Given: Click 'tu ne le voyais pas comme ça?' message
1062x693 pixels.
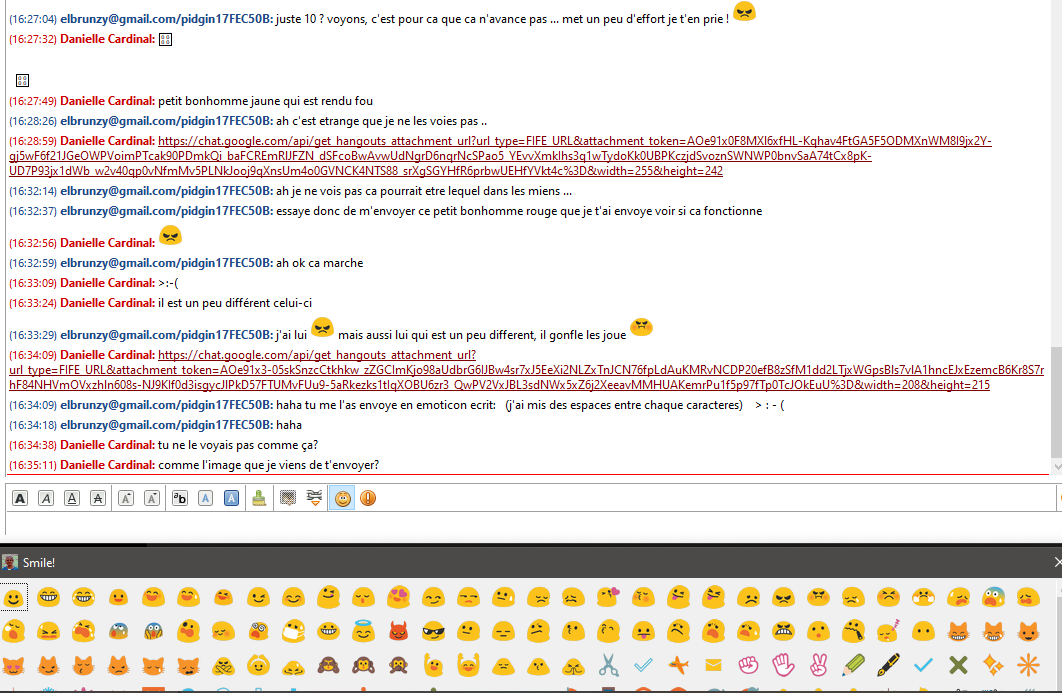Looking at the screenshot, I should [x=238, y=445].
